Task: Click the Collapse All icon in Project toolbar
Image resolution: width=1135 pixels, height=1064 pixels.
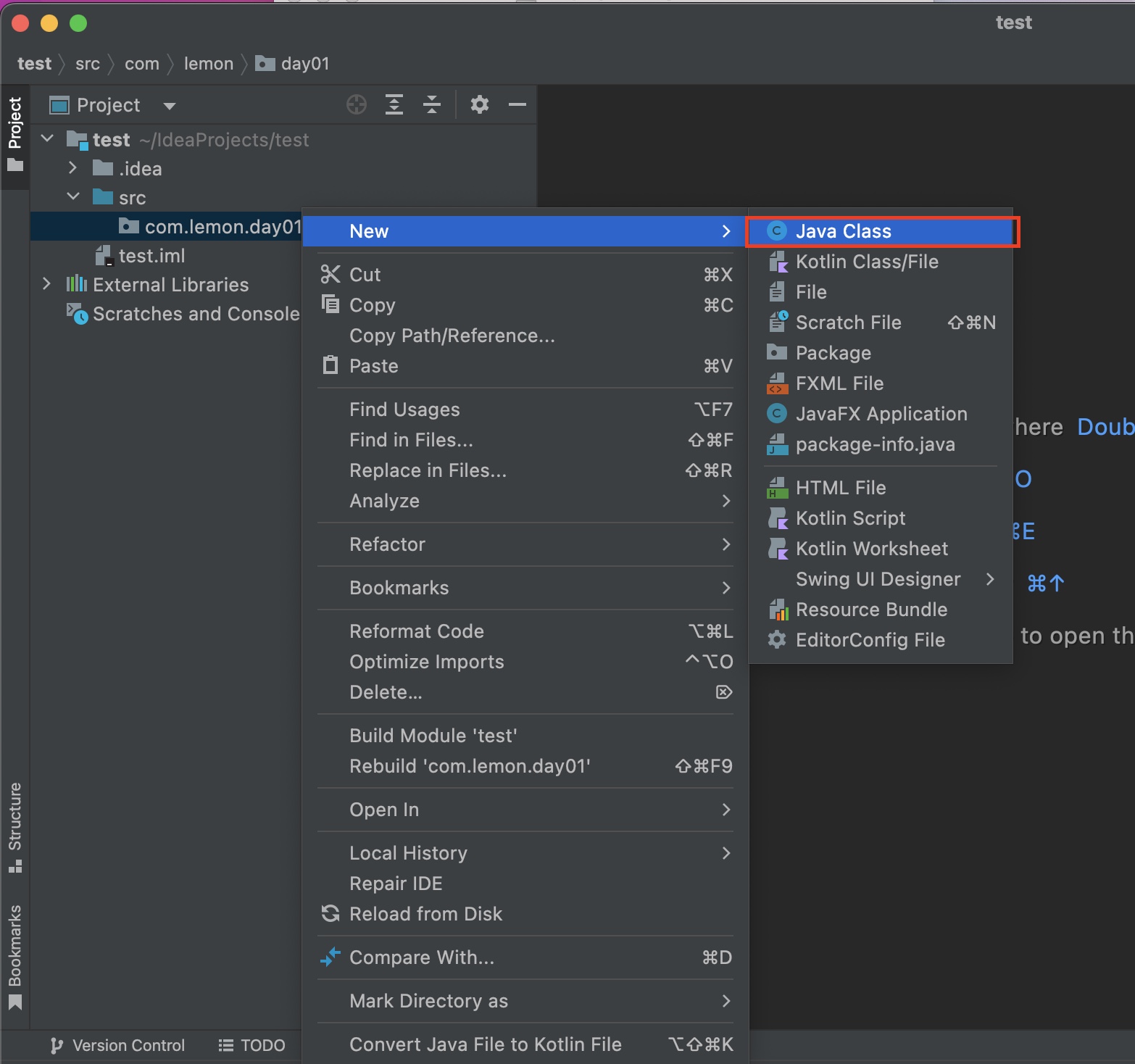Action: point(432,105)
